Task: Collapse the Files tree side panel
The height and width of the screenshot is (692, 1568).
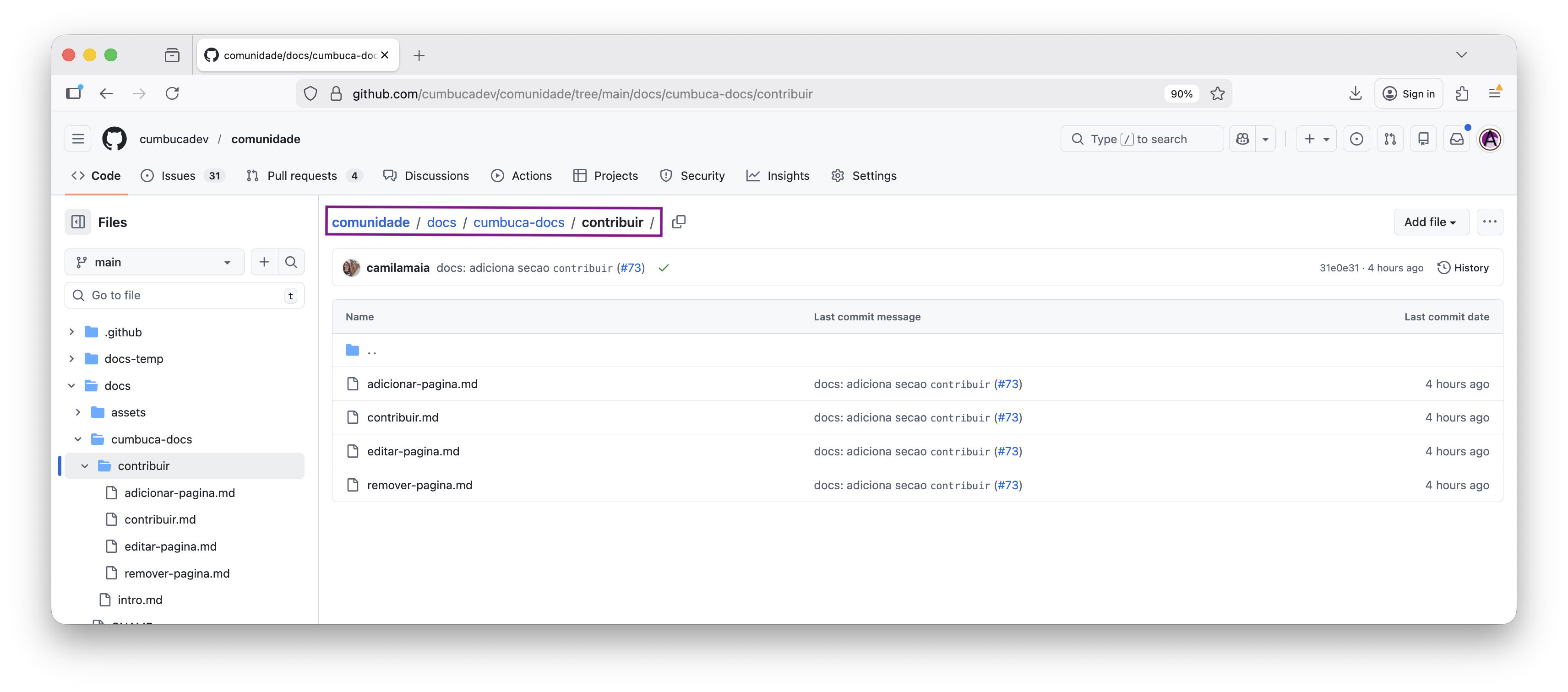Action: pos(78,222)
